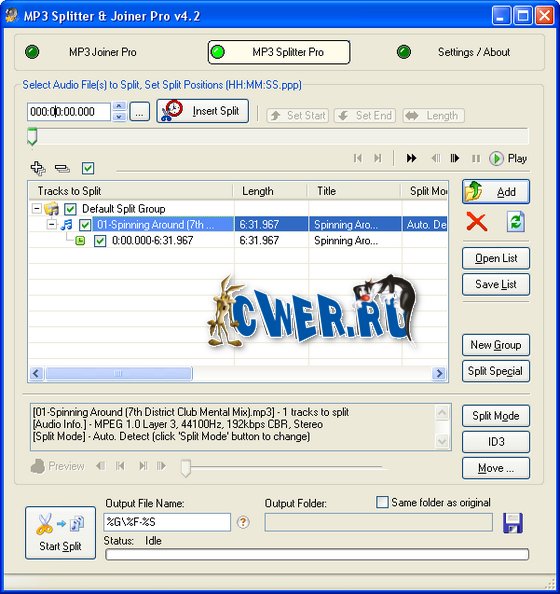Click the Save List button
This screenshot has height=594, width=560.
[496, 284]
